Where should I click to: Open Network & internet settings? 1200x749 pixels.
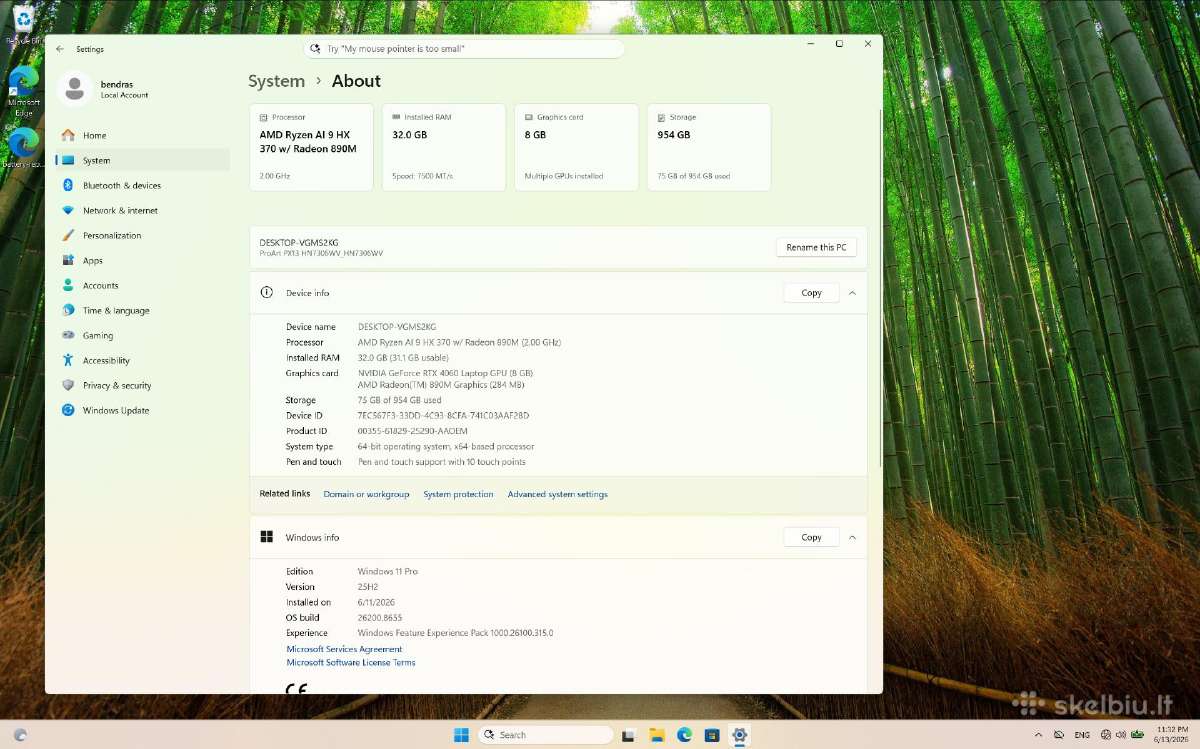point(143,210)
